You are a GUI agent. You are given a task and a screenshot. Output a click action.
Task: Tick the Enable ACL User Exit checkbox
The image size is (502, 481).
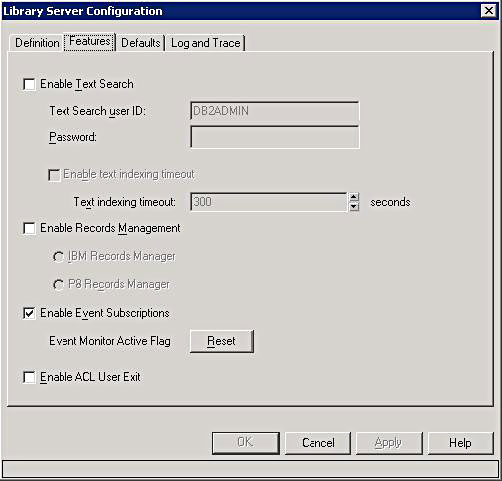click(x=29, y=378)
